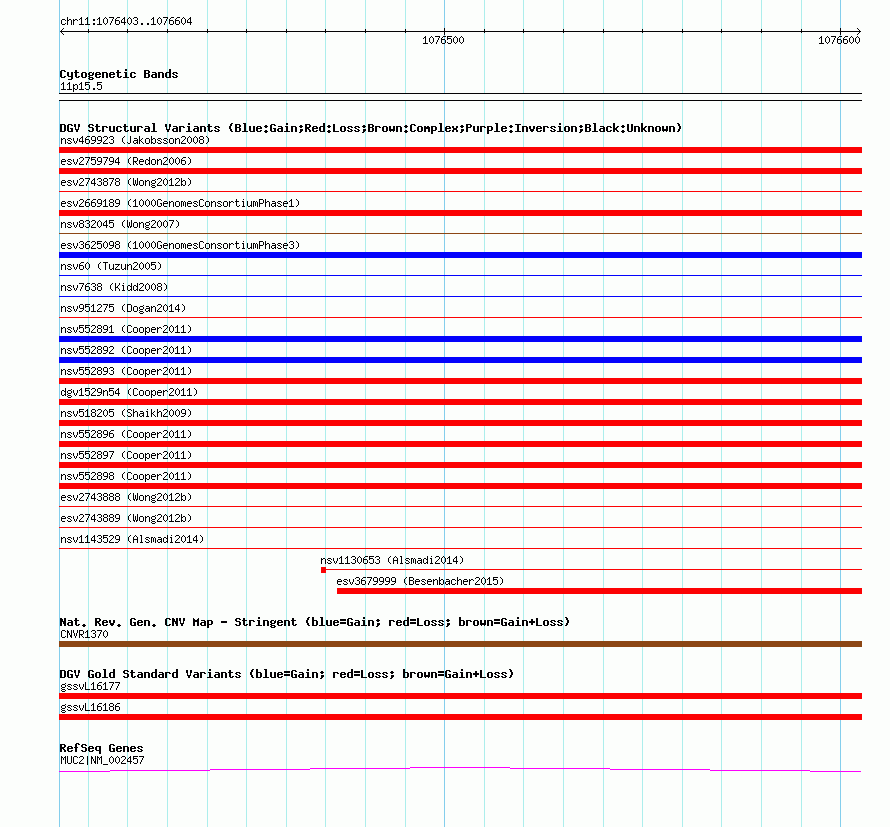890x827 pixels.
Task: Click nsv552898 (Cooper2011) label
Action: 126,476
